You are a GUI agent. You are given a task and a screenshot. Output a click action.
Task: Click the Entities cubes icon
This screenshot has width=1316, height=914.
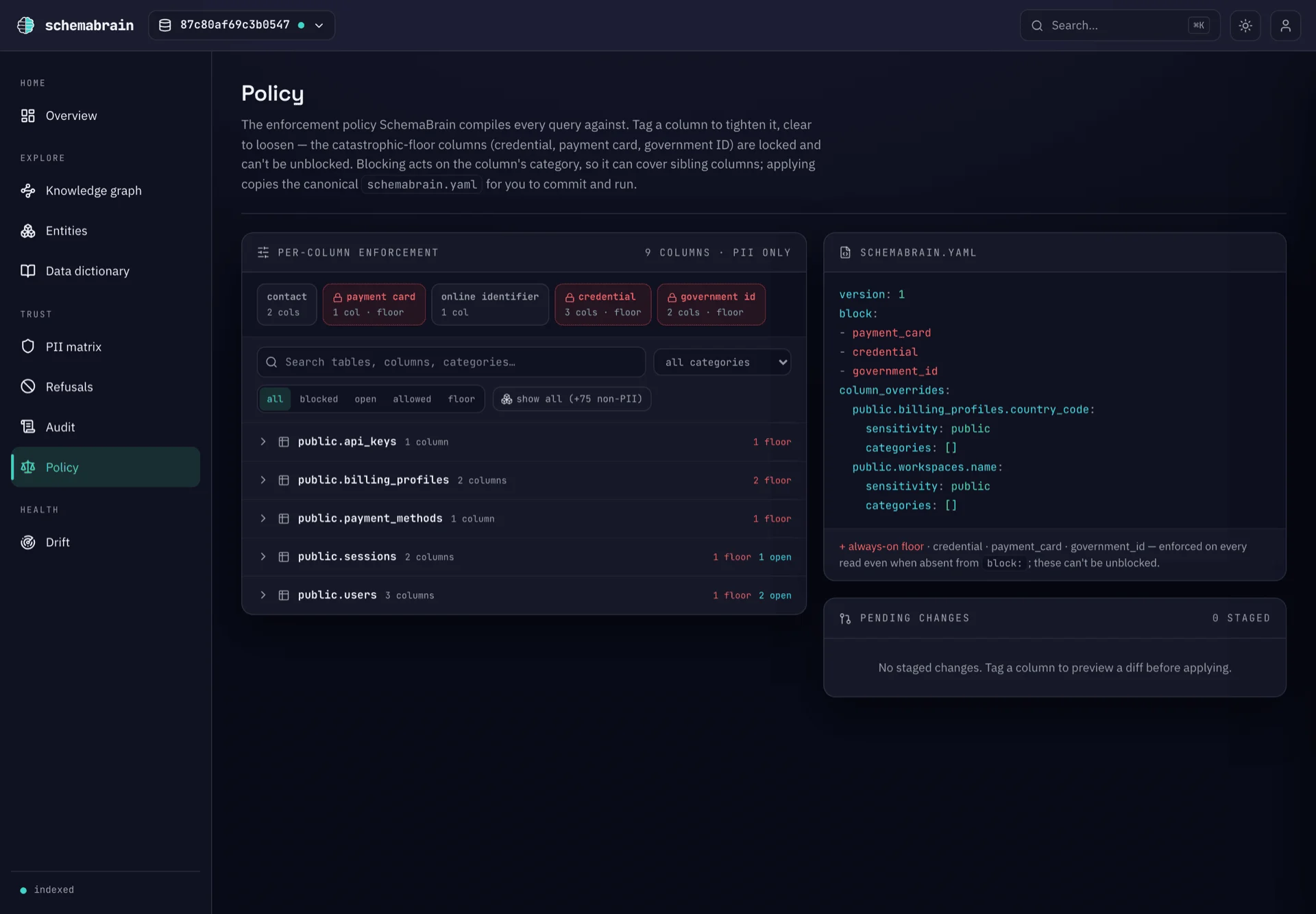(27, 231)
